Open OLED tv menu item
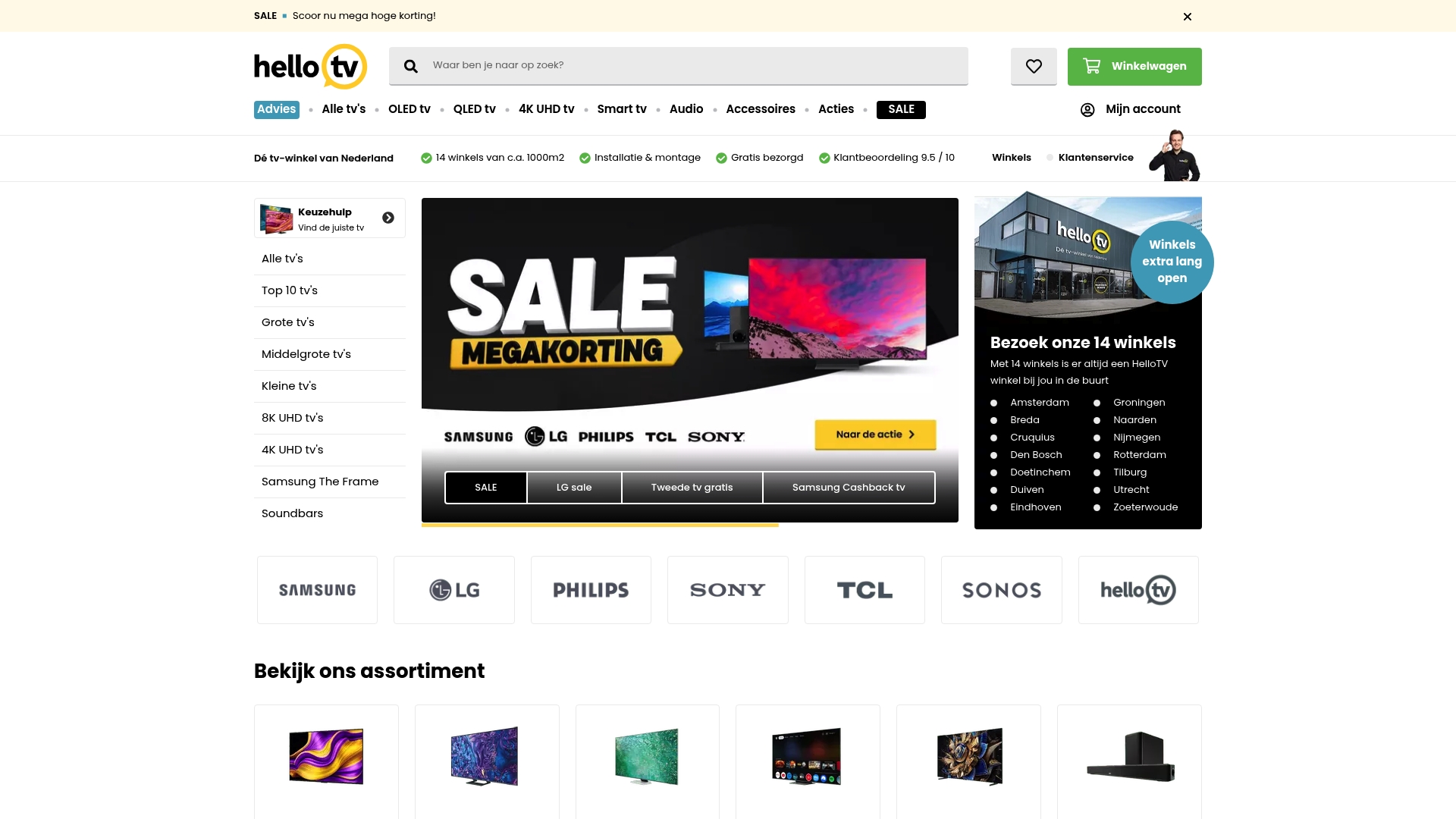The width and height of the screenshot is (1456, 819). (x=409, y=109)
